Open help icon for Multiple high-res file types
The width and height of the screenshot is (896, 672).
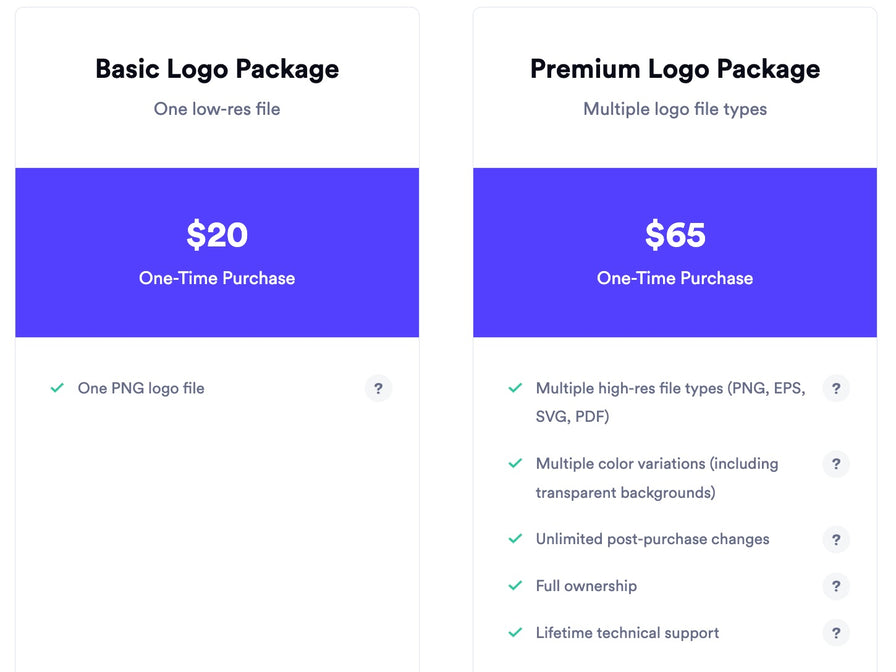point(836,389)
